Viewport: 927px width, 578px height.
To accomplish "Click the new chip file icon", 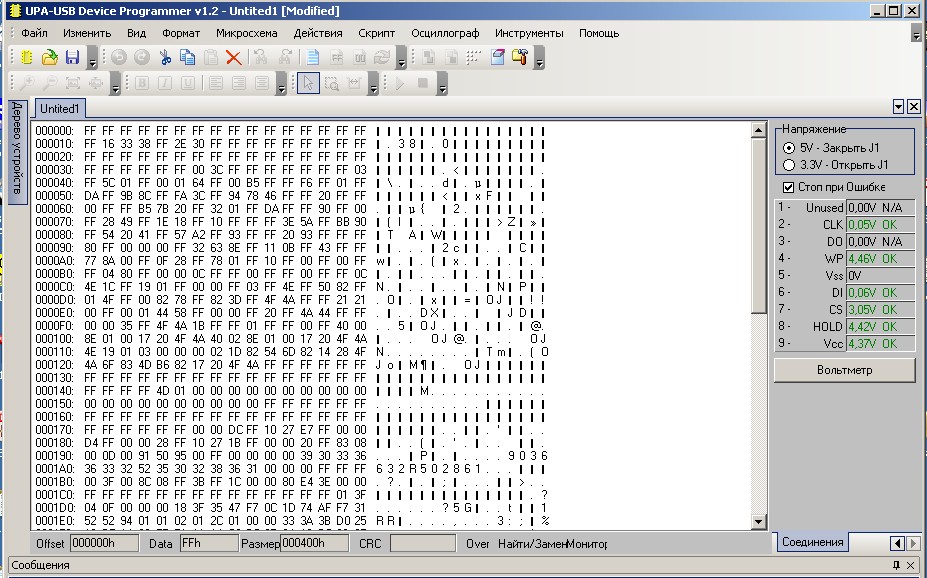I will (x=27, y=57).
